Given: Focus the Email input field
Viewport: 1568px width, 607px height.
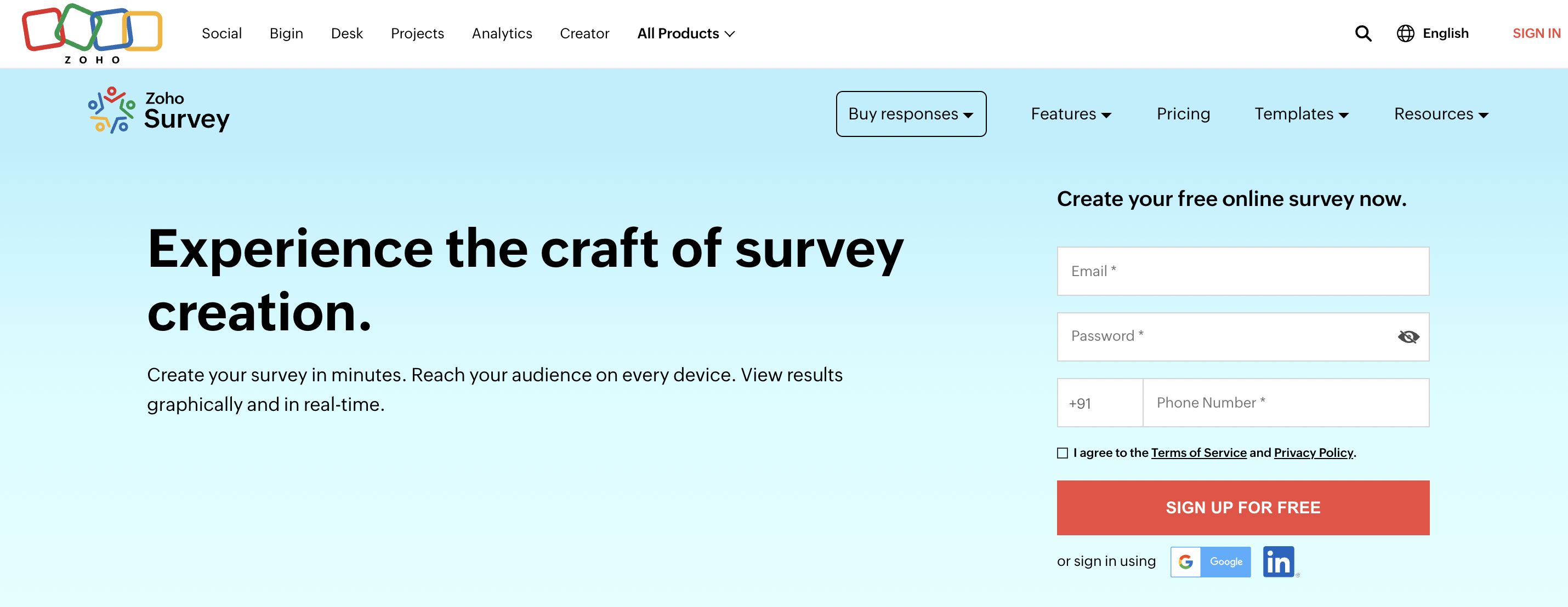Looking at the screenshot, I should [1242, 271].
